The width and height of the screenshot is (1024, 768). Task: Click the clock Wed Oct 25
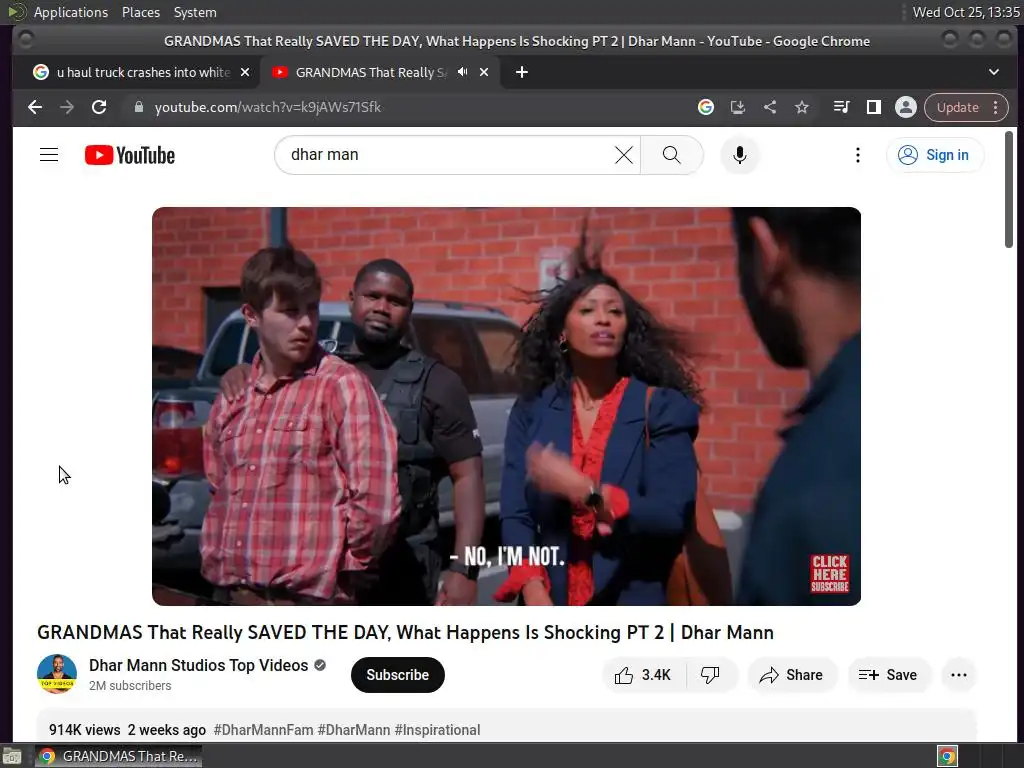coord(965,12)
